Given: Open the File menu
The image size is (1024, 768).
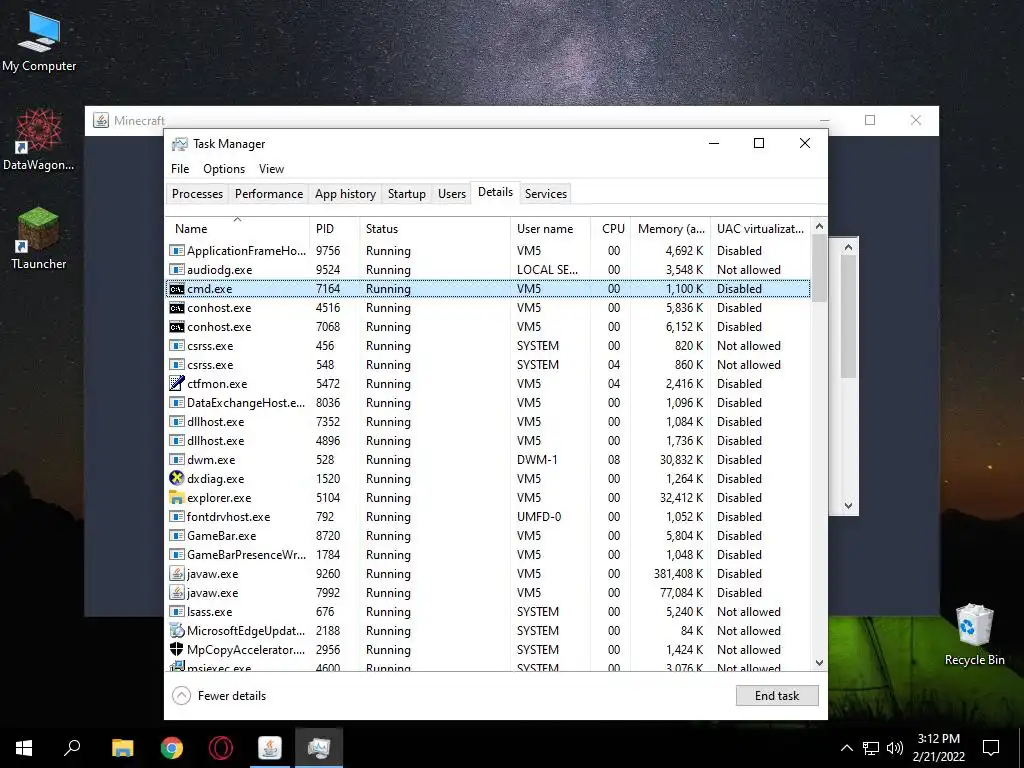Looking at the screenshot, I should [180, 168].
